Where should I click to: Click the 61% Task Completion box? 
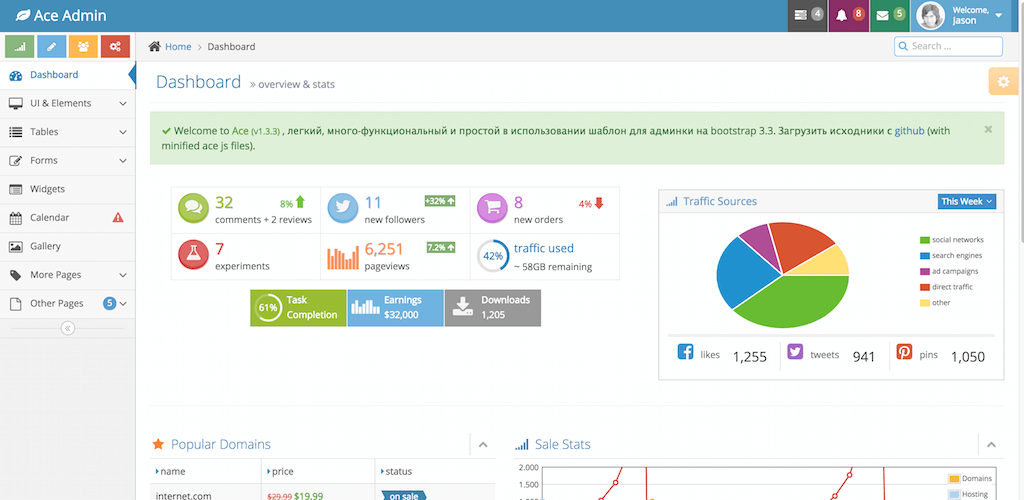coord(298,308)
